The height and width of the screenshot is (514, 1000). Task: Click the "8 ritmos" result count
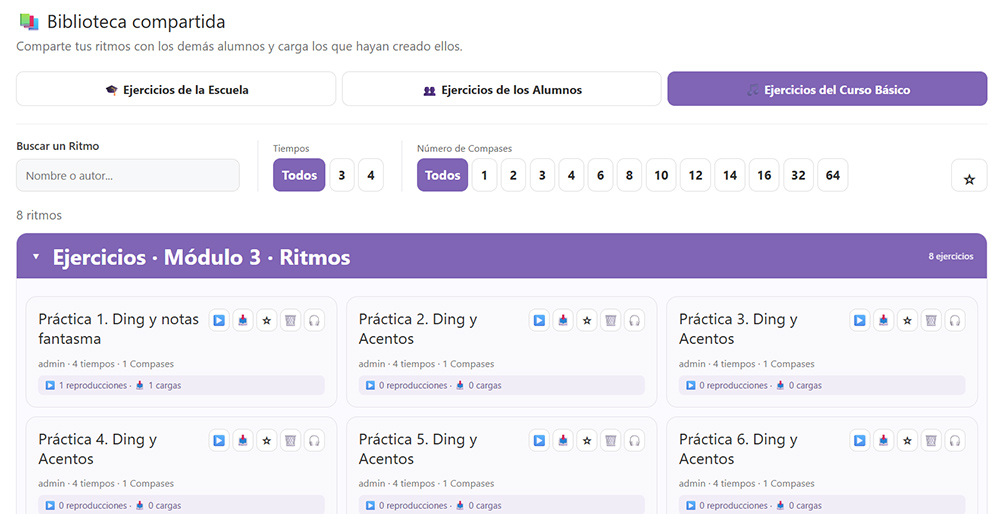pos(39,216)
